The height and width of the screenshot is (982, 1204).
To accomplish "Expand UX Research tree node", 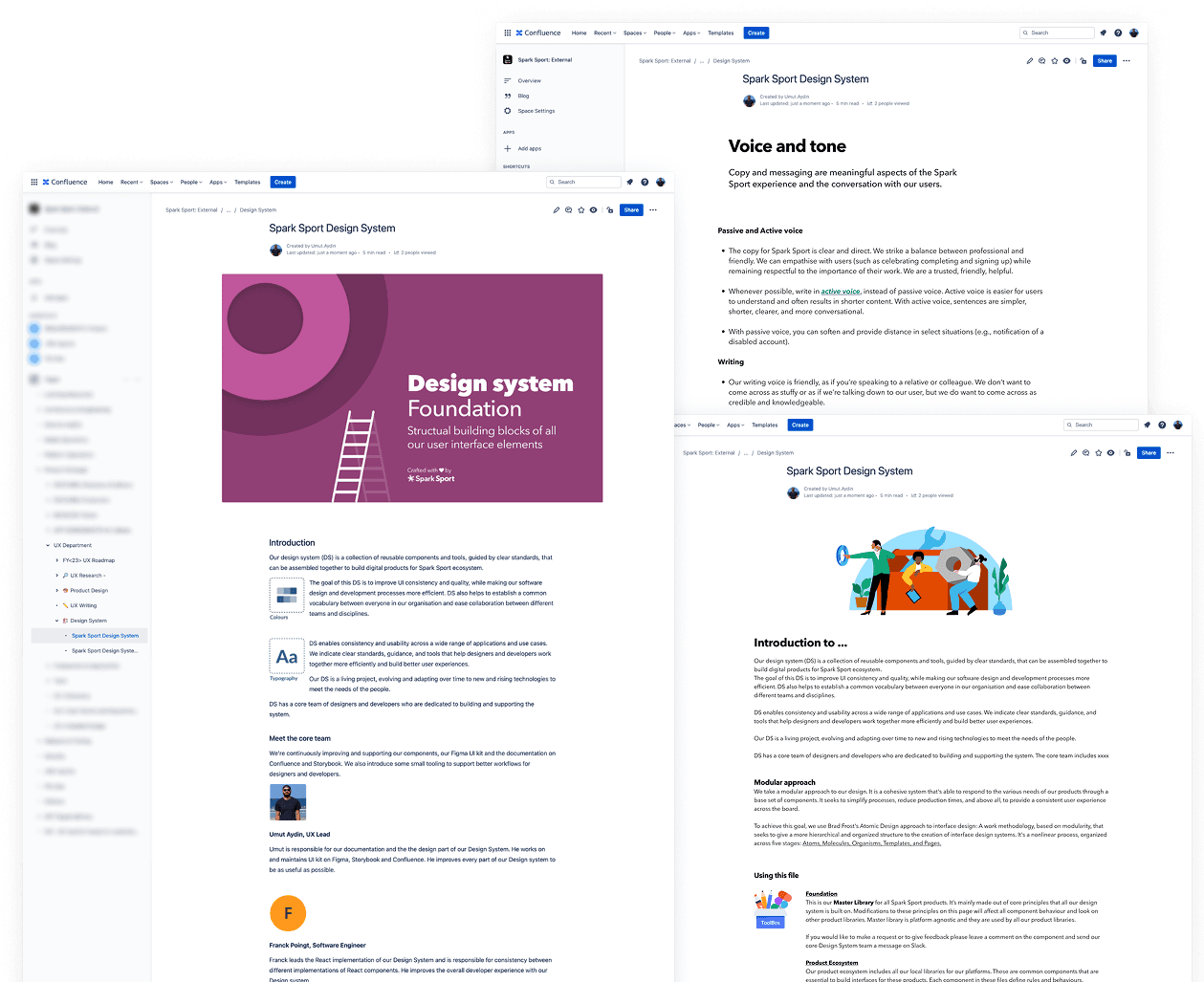I will pyautogui.click(x=56, y=576).
